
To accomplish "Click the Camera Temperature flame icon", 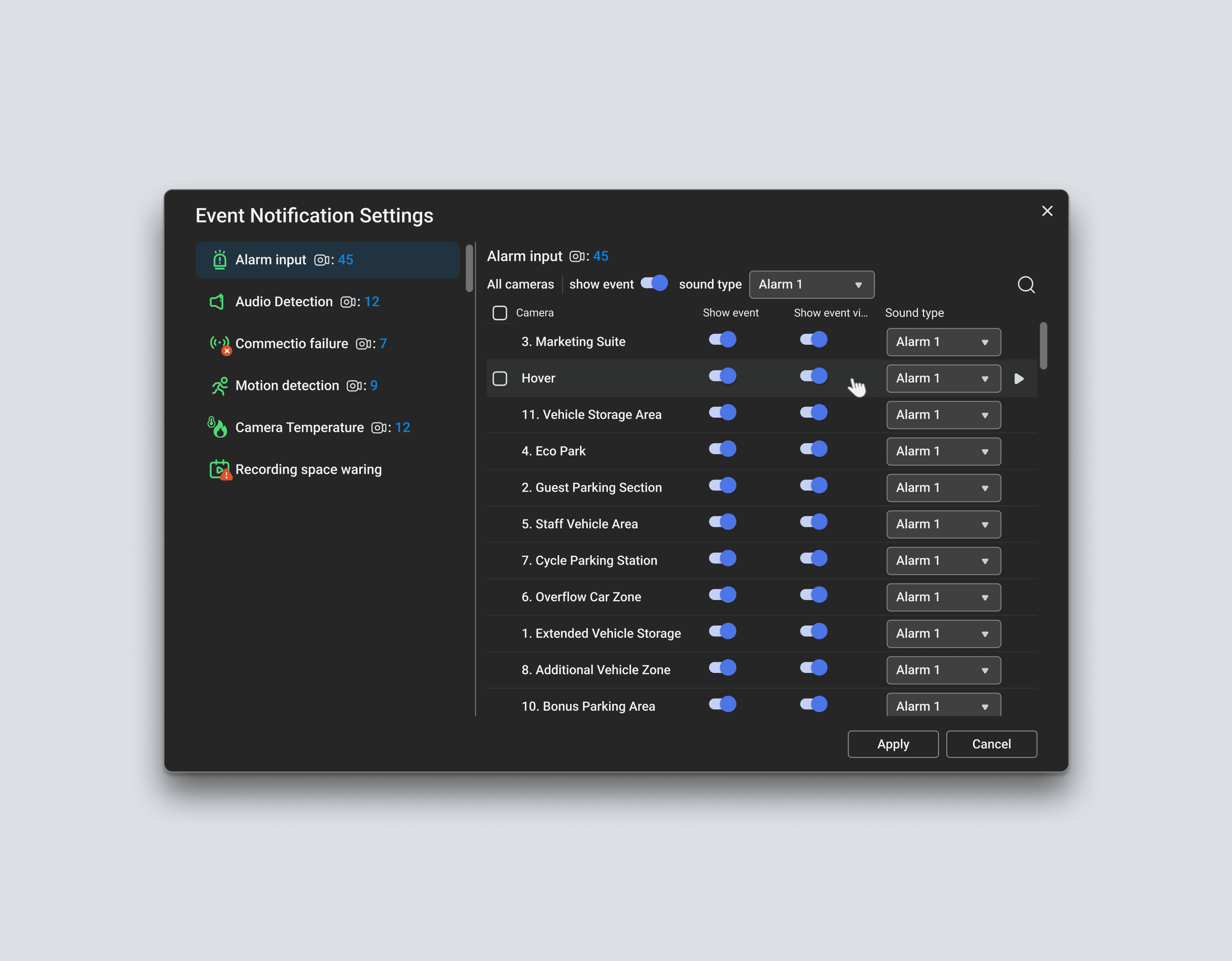I will click(x=218, y=428).
